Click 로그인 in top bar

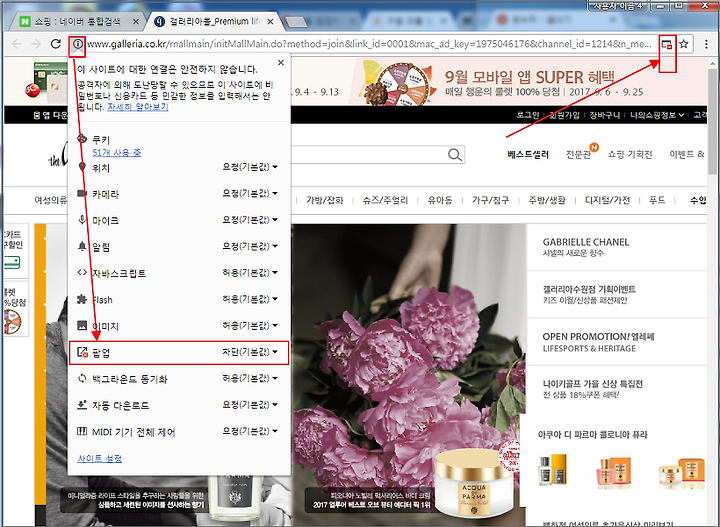(x=528, y=115)
